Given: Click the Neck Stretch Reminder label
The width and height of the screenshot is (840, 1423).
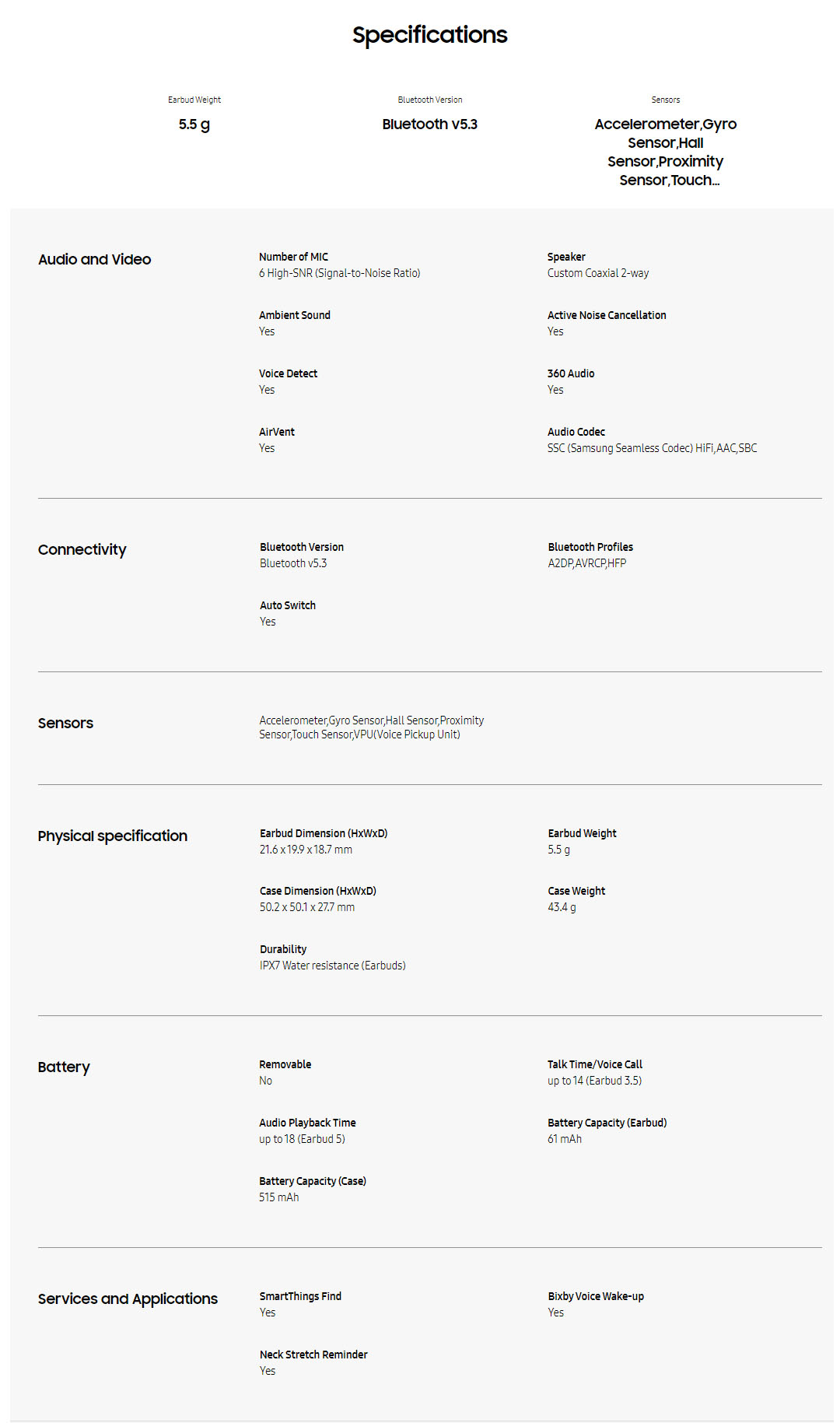Looking at the screenshot, I should pyautogui.click(x=313, y=1355).
